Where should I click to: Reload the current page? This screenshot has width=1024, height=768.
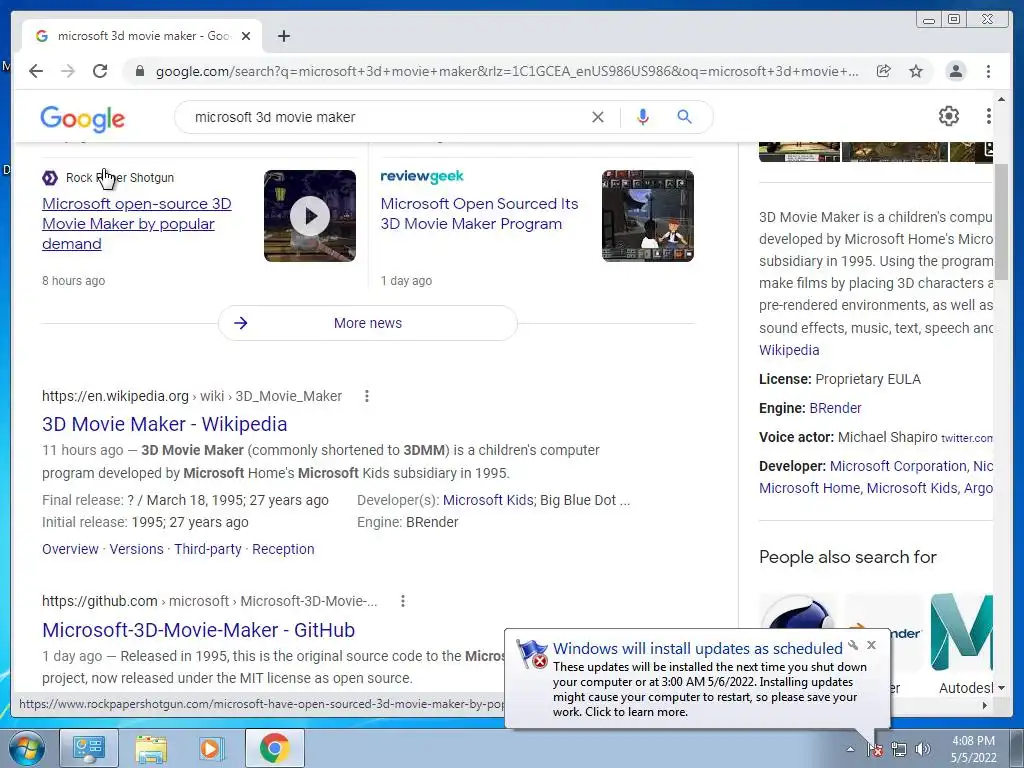click(100, 71)
